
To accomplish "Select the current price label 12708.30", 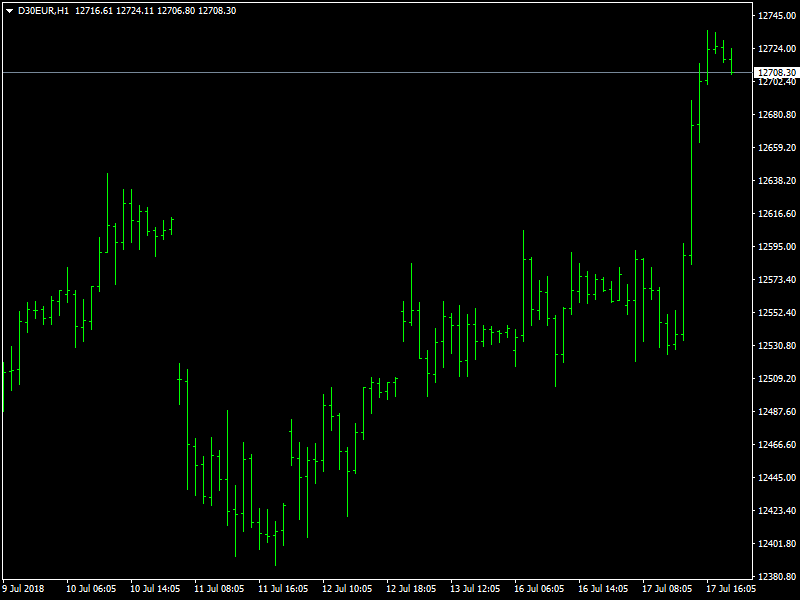I will (777, 72).
